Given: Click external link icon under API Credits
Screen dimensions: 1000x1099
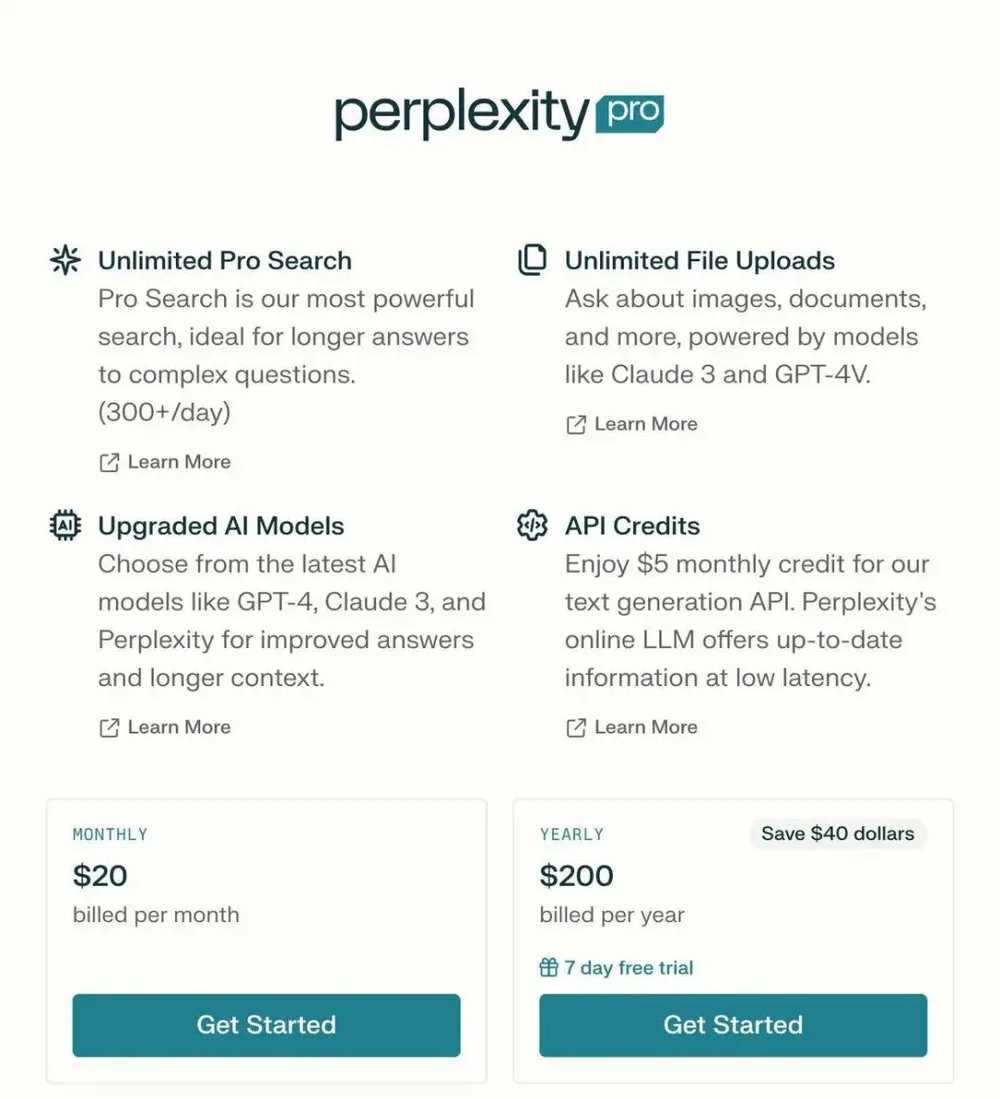Looking at the screenshot, I should point(575,728).
